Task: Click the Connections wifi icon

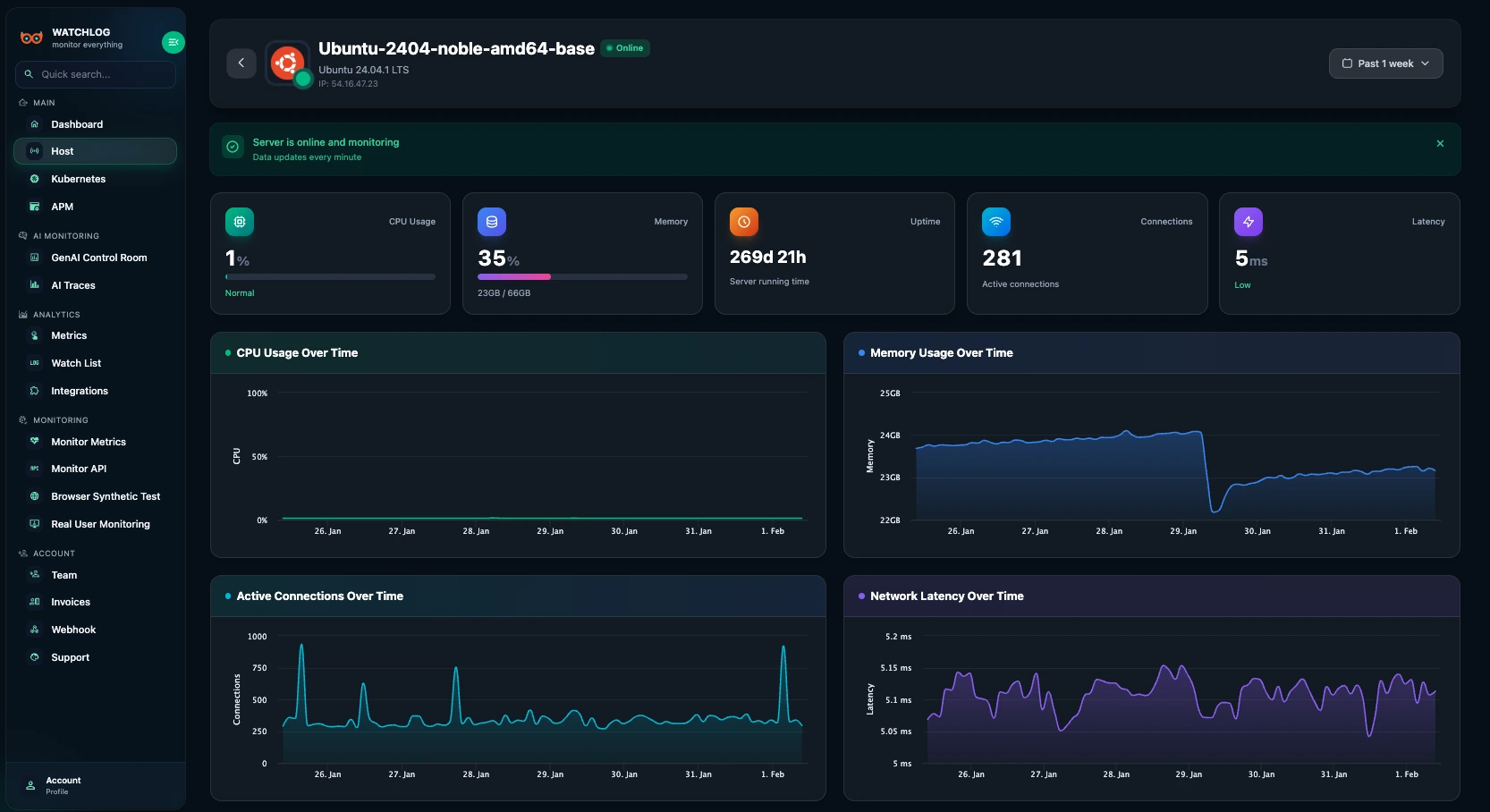Action: (x=995, y=222)
